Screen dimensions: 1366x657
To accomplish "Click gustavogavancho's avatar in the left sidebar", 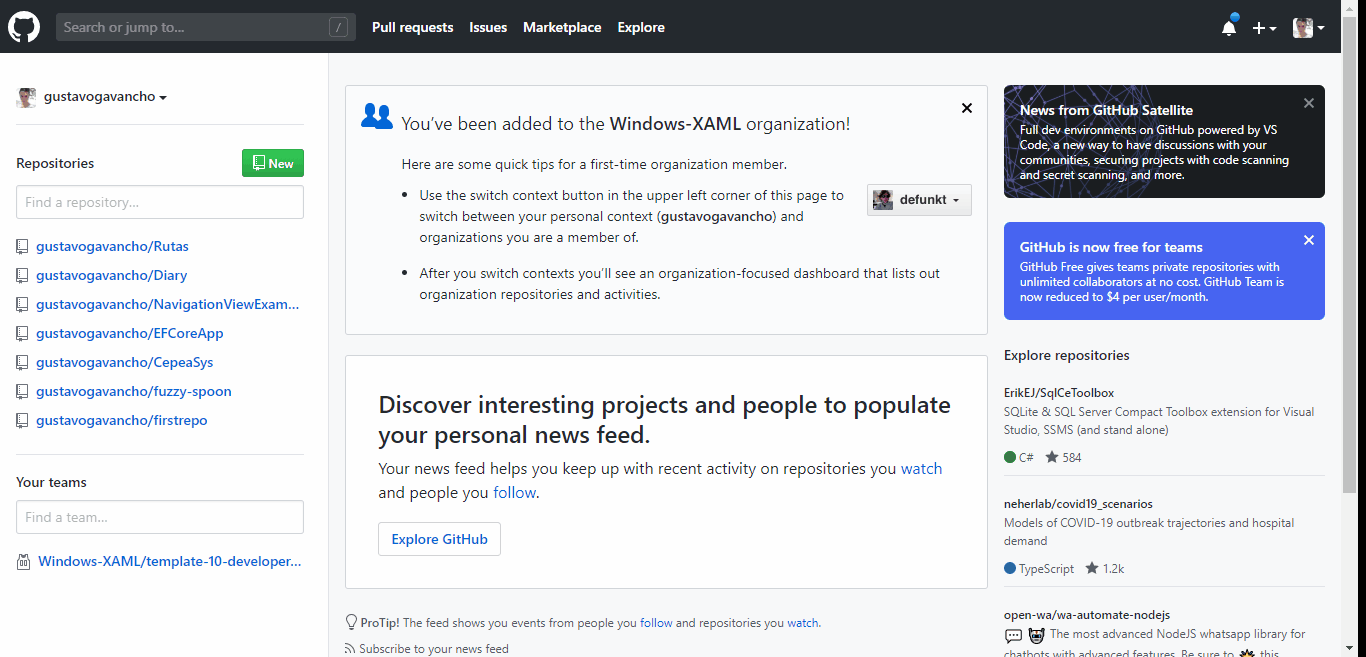I will [26, 96].
